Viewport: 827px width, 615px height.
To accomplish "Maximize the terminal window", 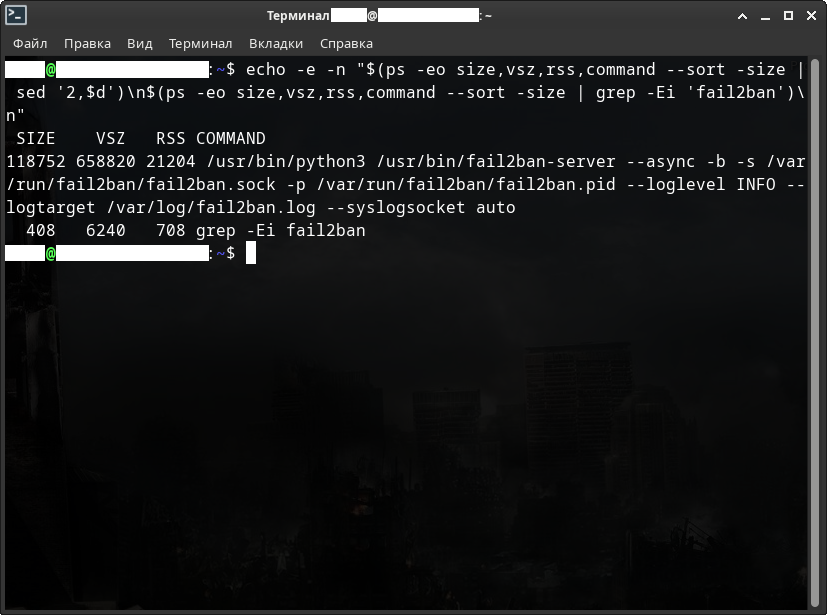I will click(x=788, y=15).
